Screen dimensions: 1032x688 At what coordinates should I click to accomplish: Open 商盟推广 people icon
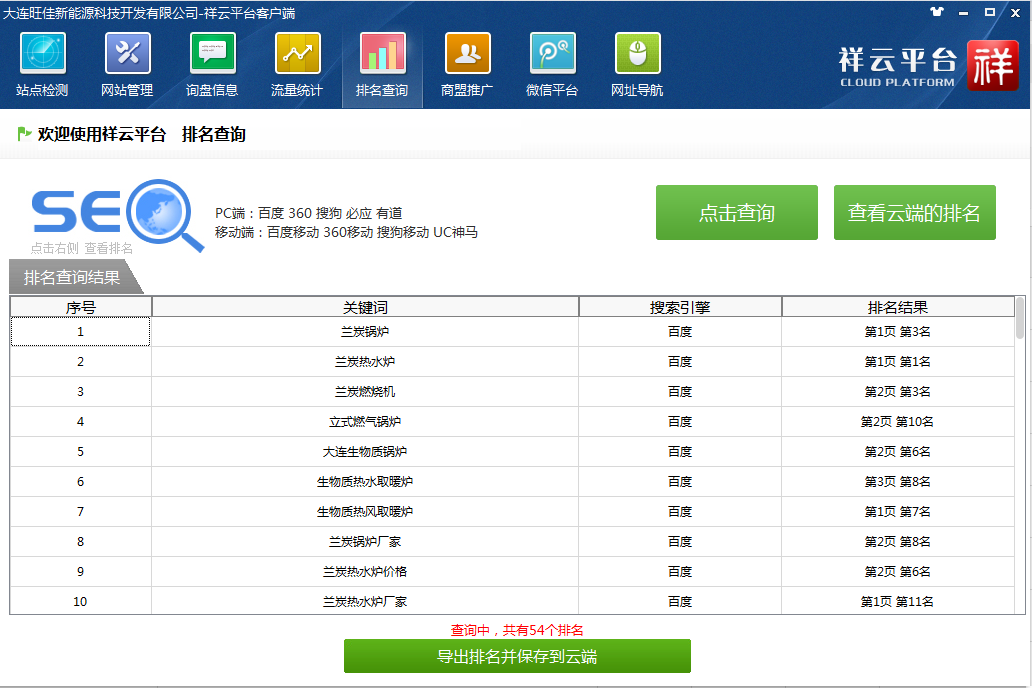tap(467, 53)
